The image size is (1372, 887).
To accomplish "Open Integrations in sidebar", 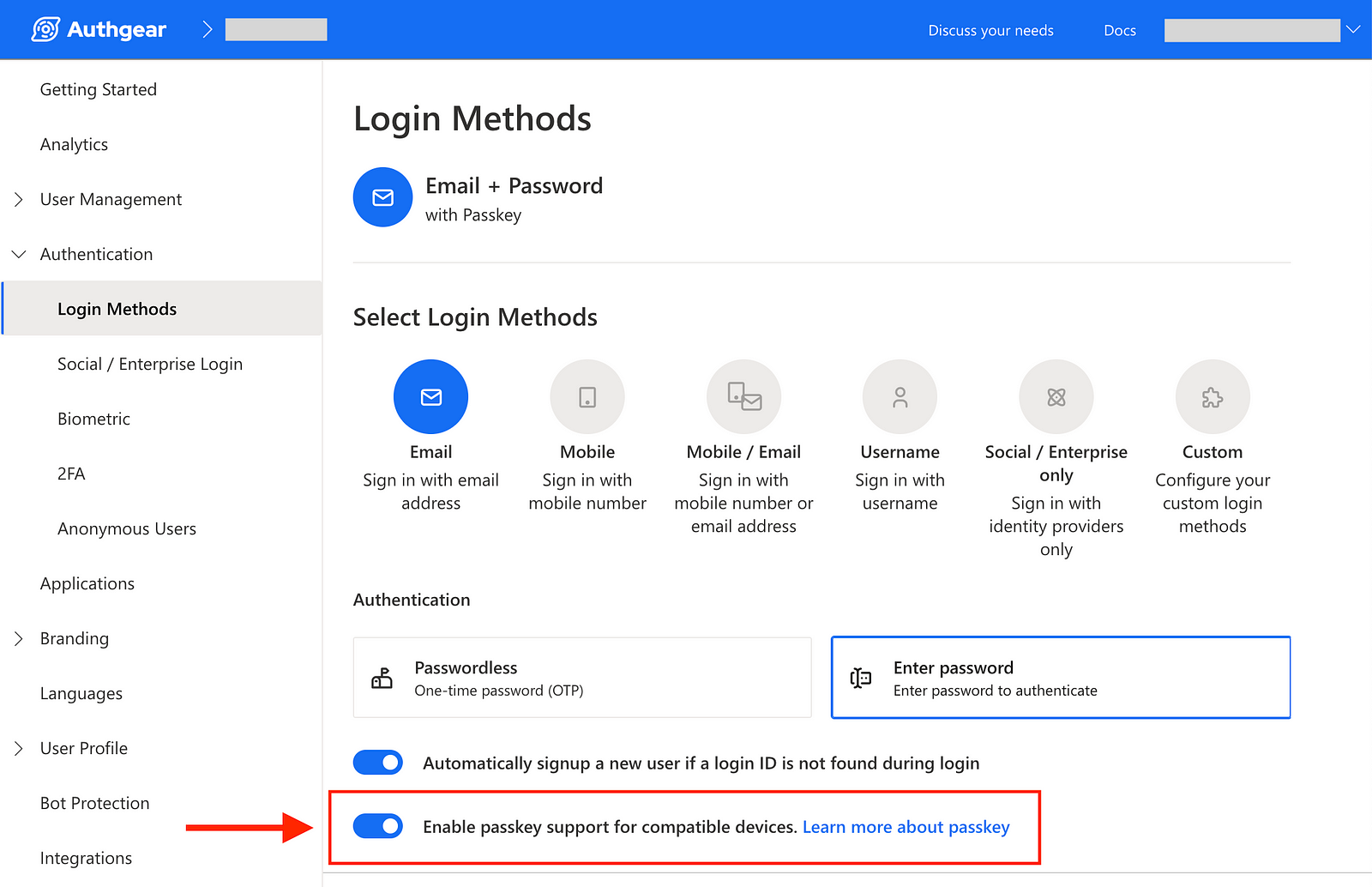I will (86, 858).
